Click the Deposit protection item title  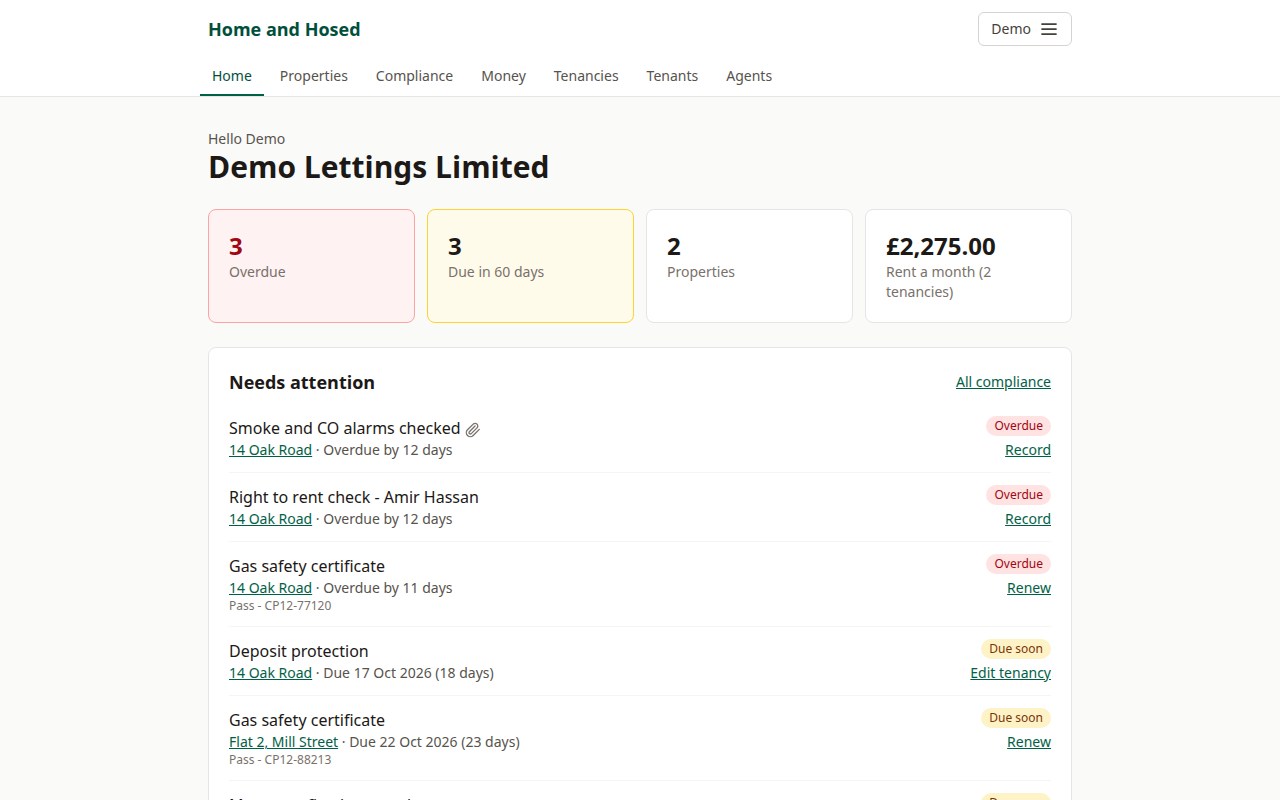(x=298, y=651)
